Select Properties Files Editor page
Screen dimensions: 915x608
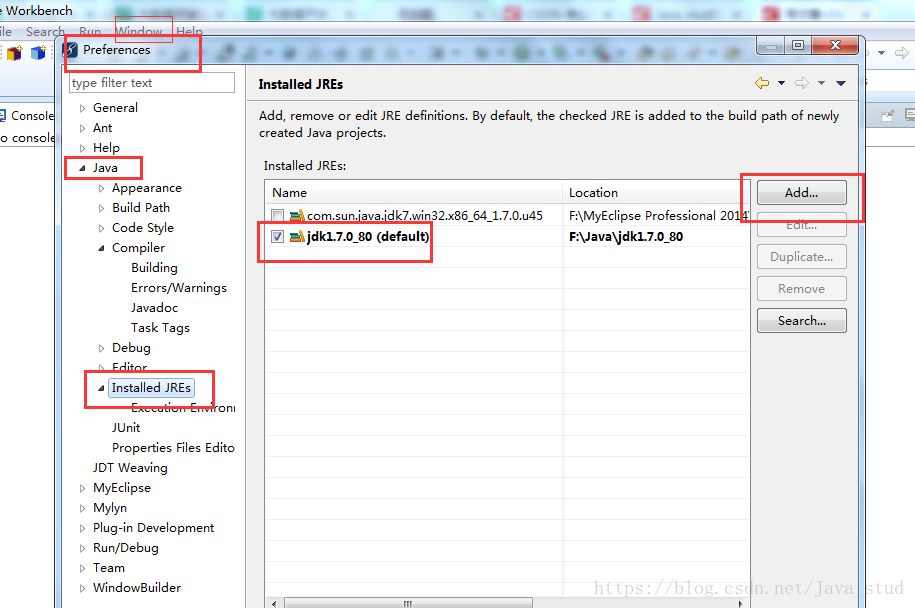(173, 448)
